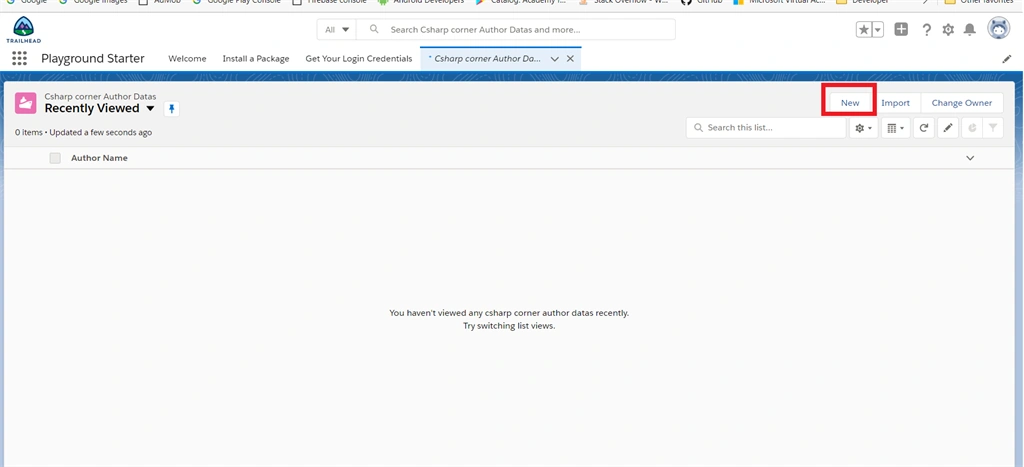Click the Playground Starter app name
1024x467 pixels.
coord(93,58)
